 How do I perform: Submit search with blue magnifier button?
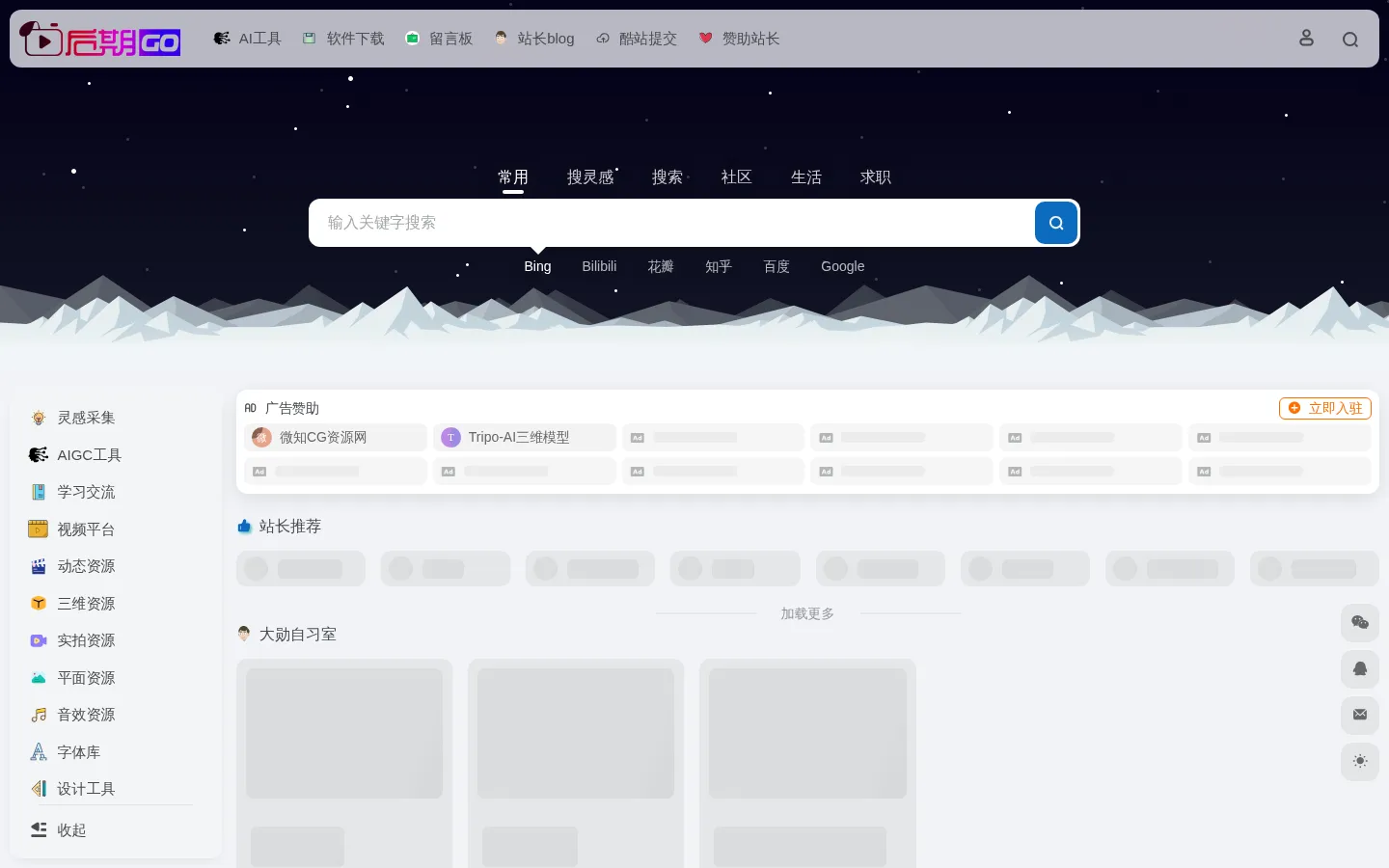tap(1056, 223)
